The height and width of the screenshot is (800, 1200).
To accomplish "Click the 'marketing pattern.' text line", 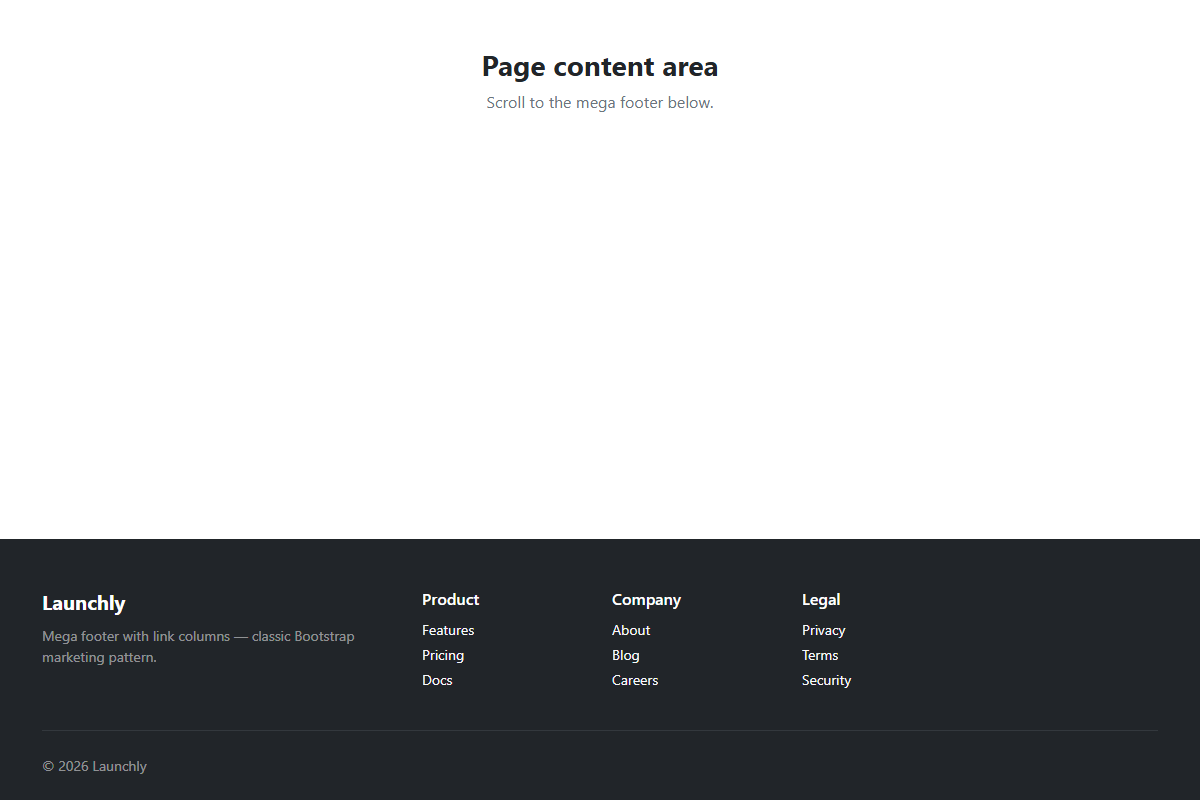I will coord(99,657).
